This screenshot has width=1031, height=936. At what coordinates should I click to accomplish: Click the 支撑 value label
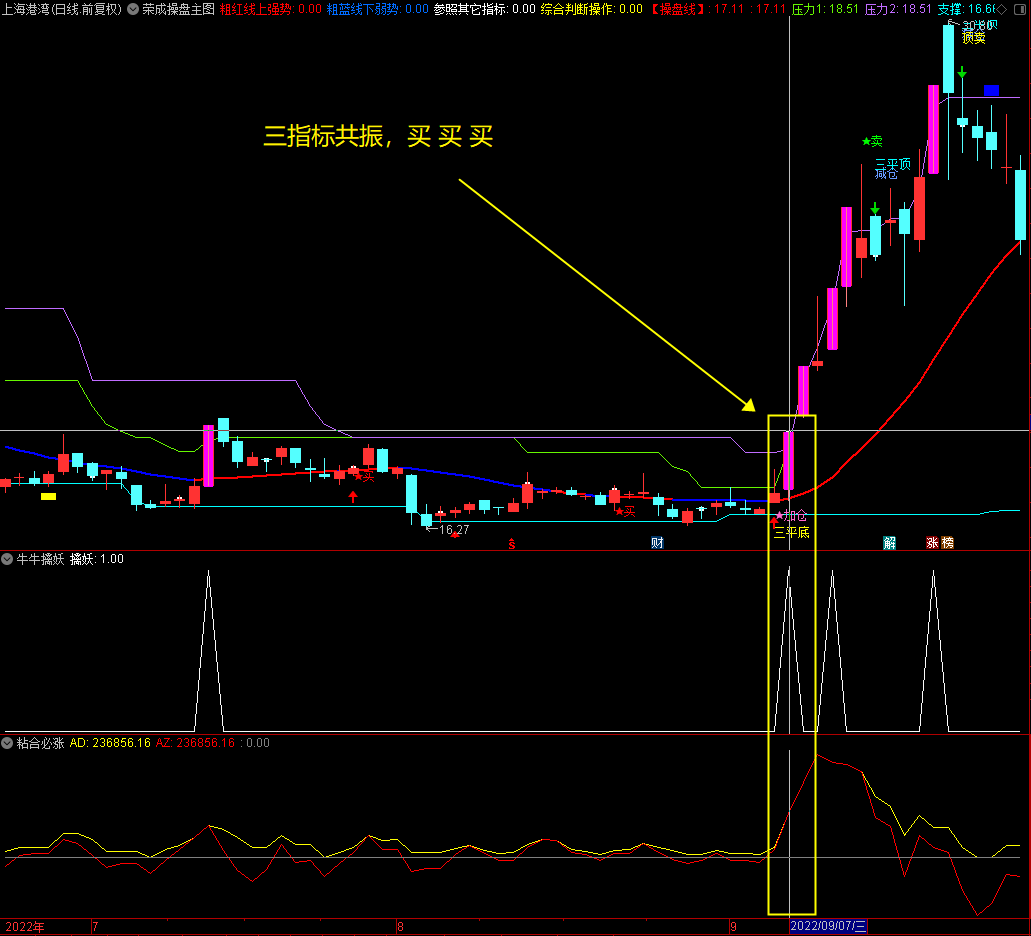(x=967, y=9)
